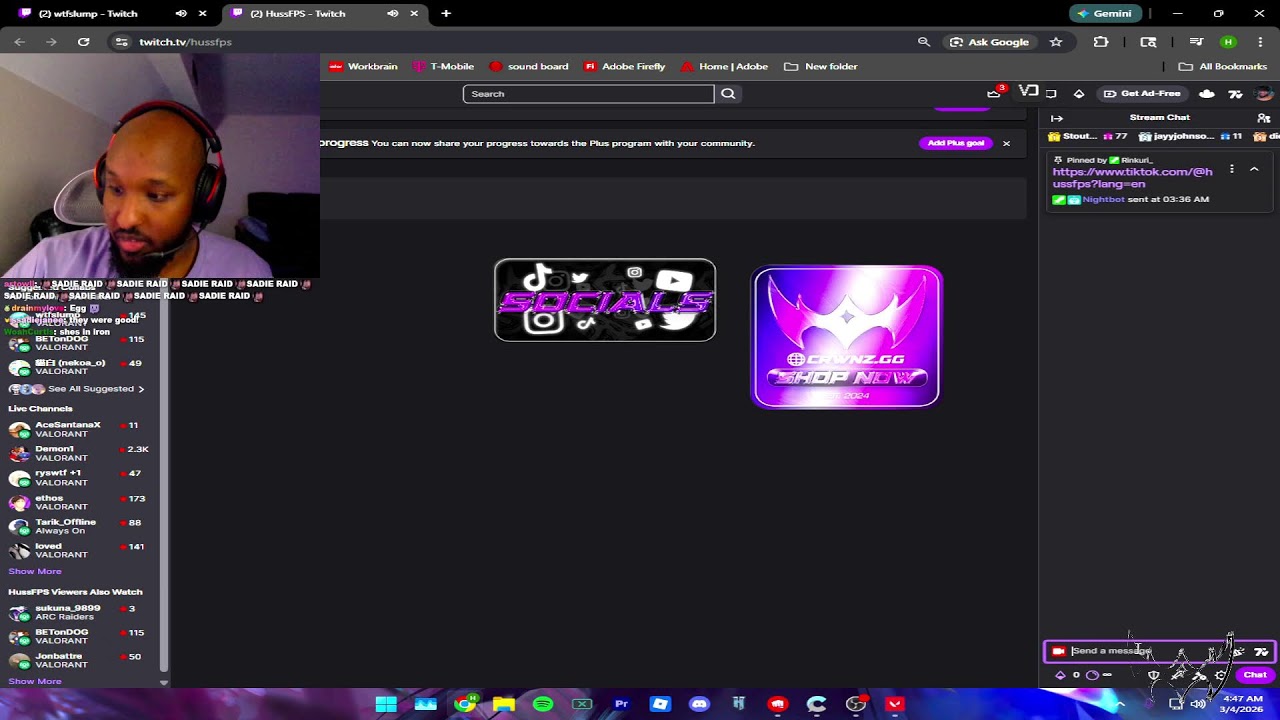Click the chat shield moderation icon
1280x720 pixels.
(1153, 675)
